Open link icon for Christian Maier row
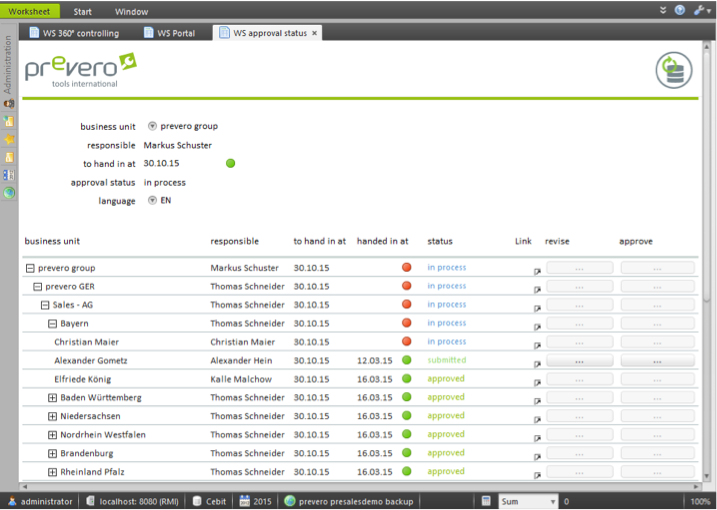The image size is (717, 510). coord(537,345)
